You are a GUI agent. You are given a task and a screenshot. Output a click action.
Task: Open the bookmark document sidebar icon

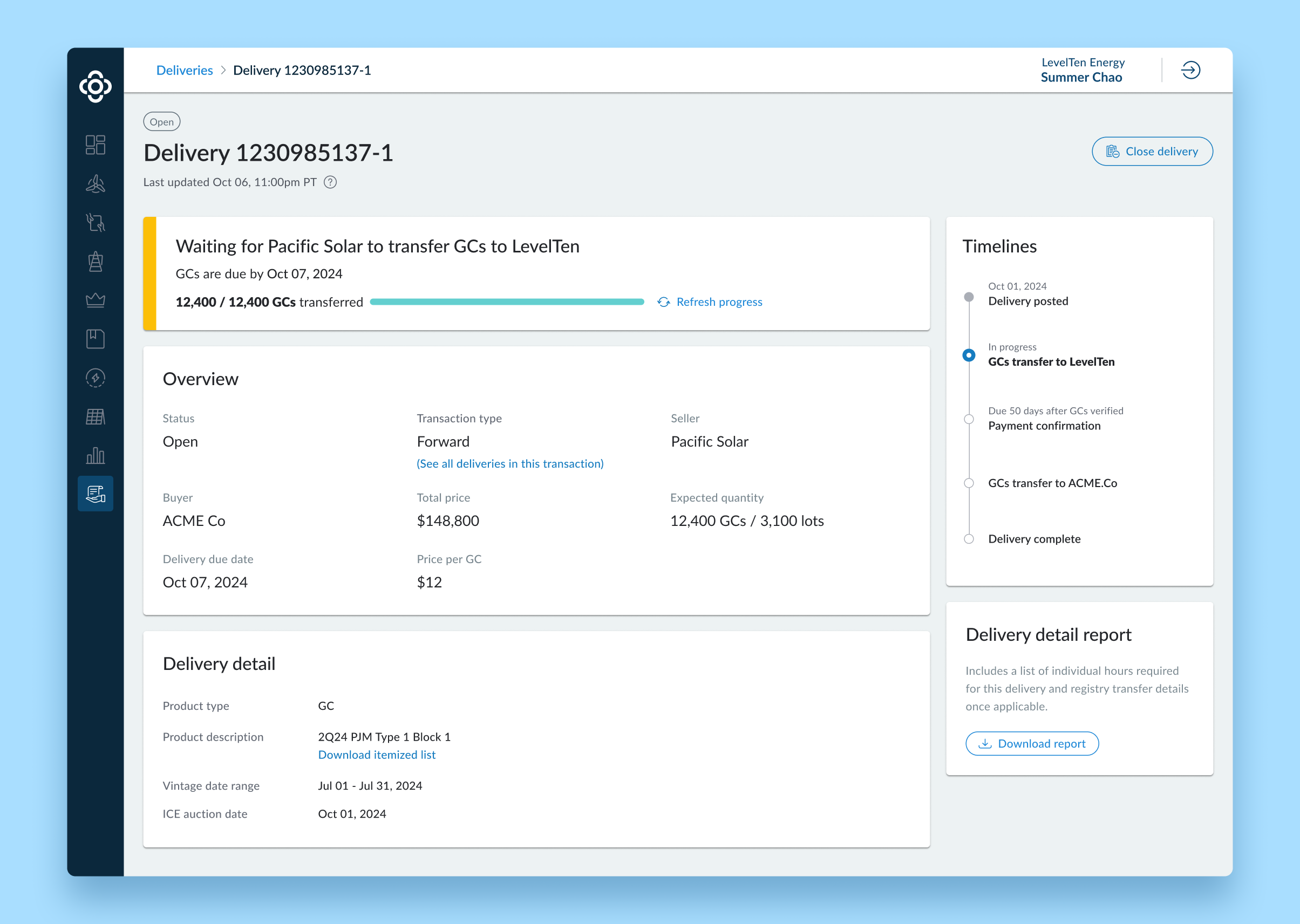(95, 339)
